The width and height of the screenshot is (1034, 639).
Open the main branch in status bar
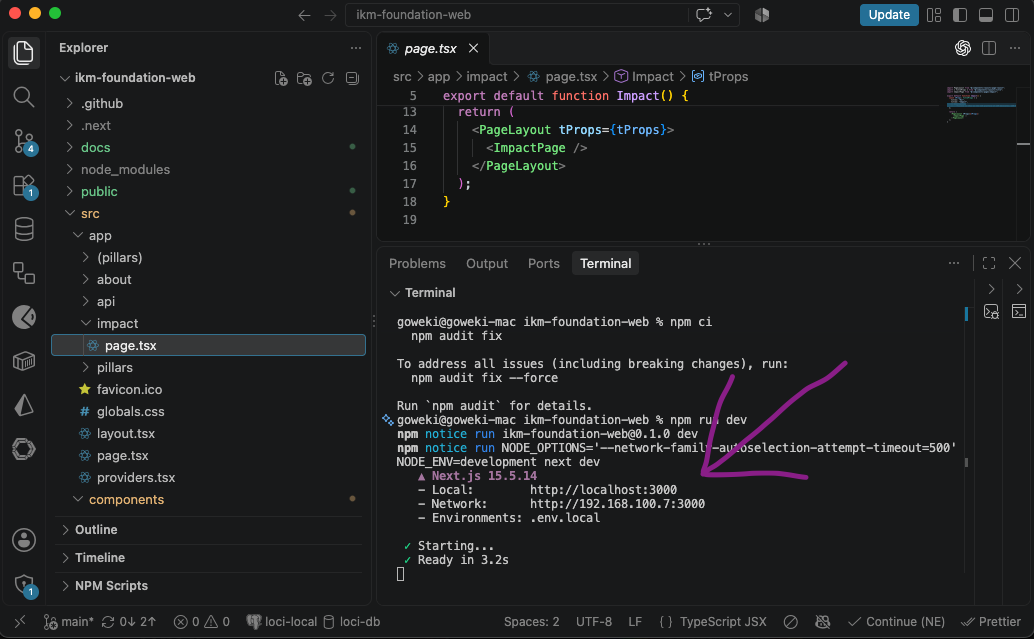[x=69, y=622]
